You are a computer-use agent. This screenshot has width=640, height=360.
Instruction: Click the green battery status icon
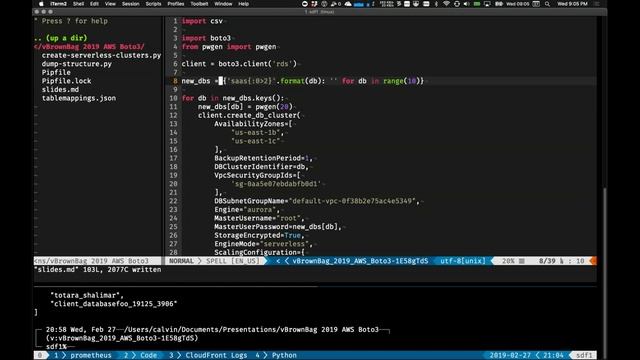pos(477,4)
